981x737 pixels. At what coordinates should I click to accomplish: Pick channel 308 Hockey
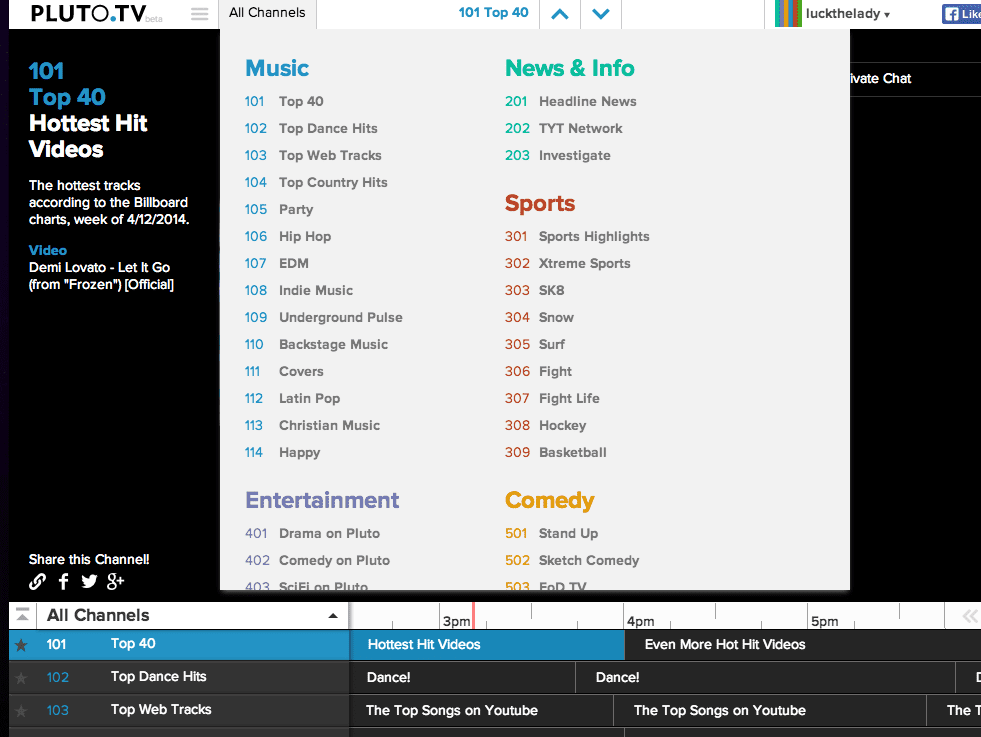546,425
